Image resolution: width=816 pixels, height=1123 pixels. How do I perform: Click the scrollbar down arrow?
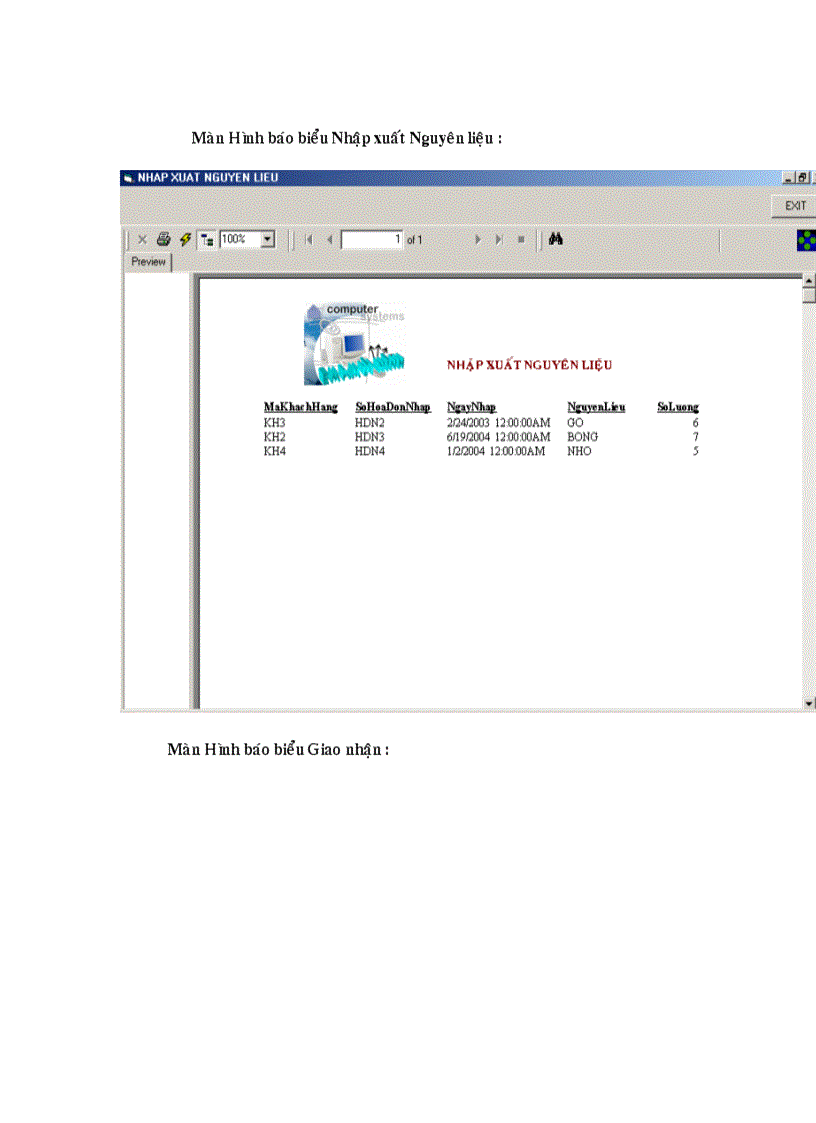pyautogui.click(x=807, y=703)
